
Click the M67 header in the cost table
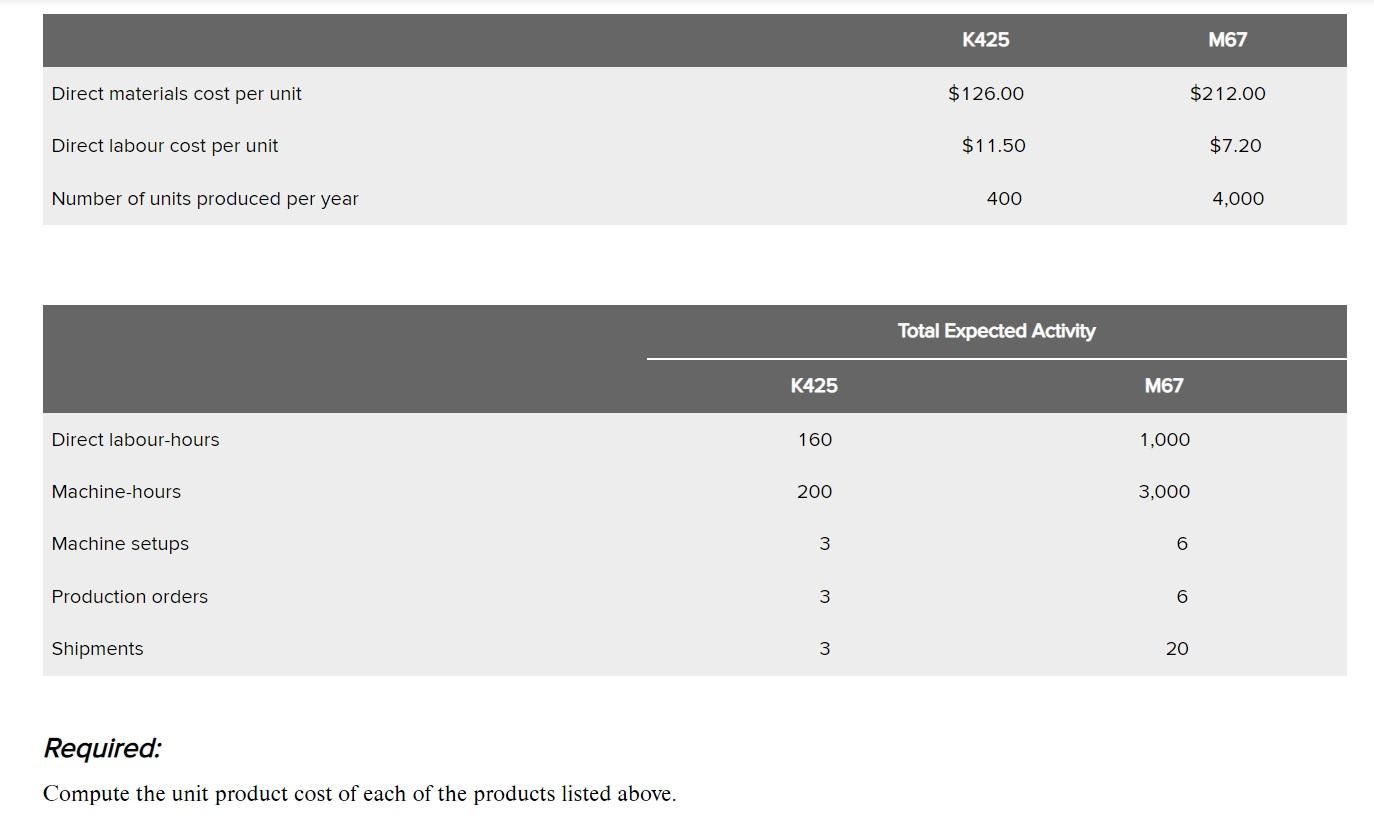(x=1227, y=40)
